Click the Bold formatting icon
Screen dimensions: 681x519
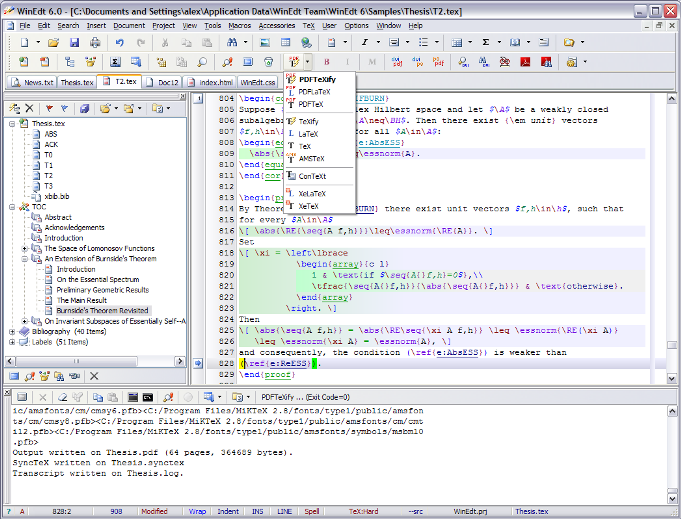[x=326, y=62]
